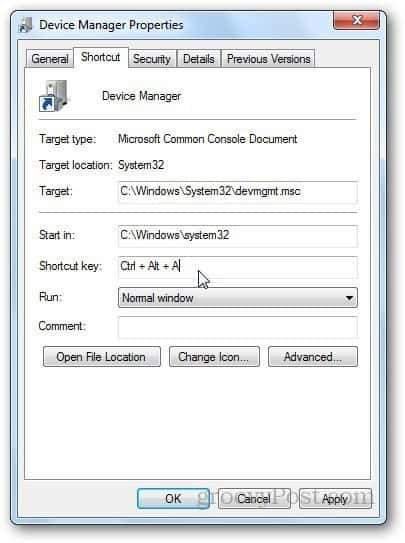Close the Device Manager Properties dialog
Image resolution: width=405 pixels, height=543 pixels.
tap(356, 20)
